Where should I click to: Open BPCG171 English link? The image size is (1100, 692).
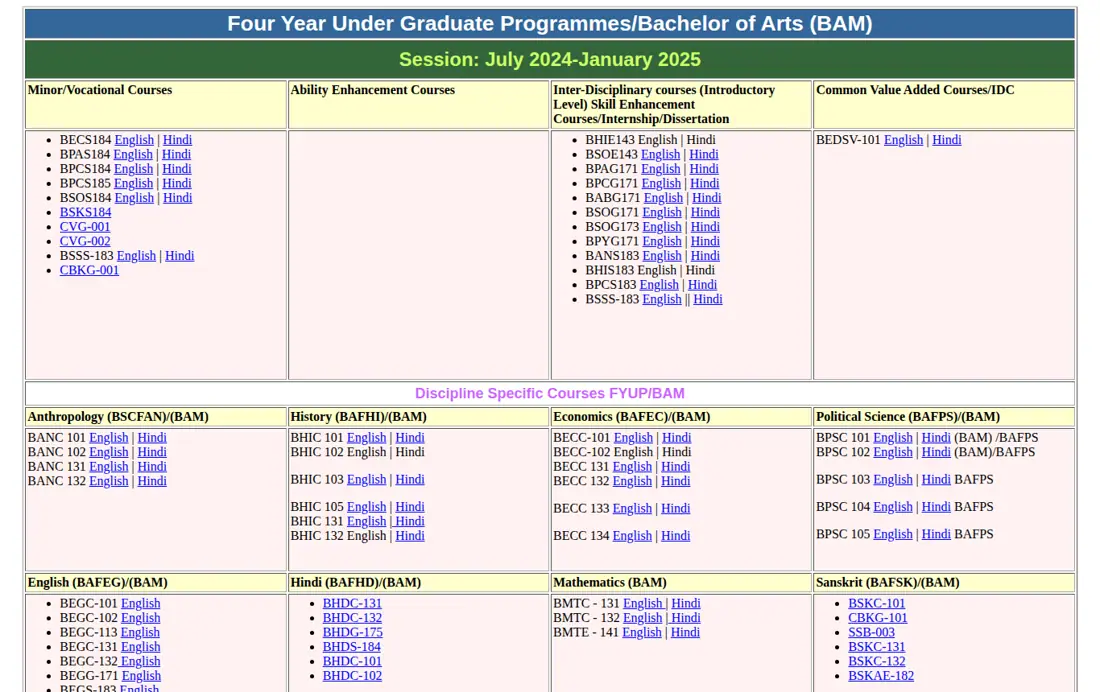pyautogui.click(x=661, y=183)
